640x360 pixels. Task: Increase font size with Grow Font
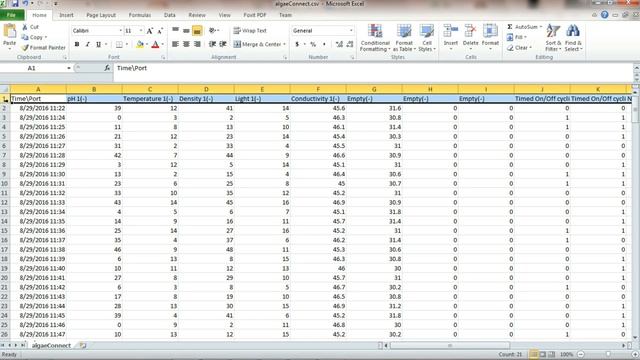pos(150,31)
